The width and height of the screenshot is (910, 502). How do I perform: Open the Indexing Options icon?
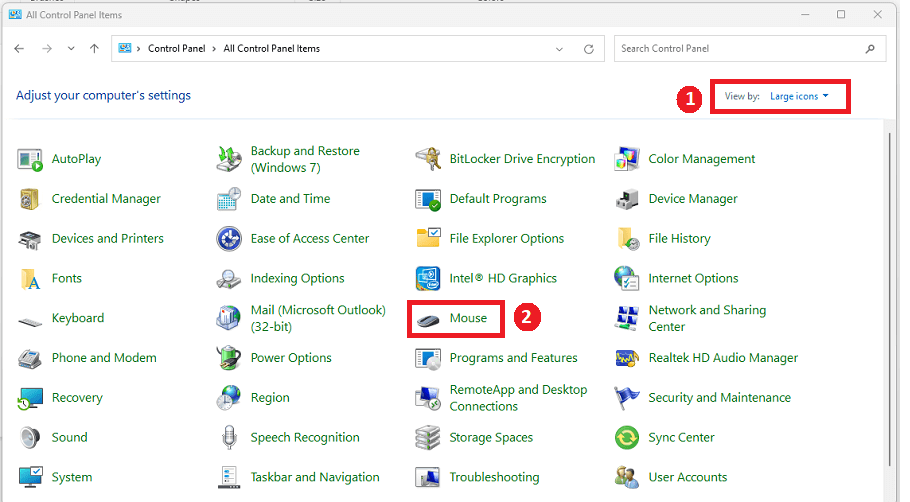point(229,279)
